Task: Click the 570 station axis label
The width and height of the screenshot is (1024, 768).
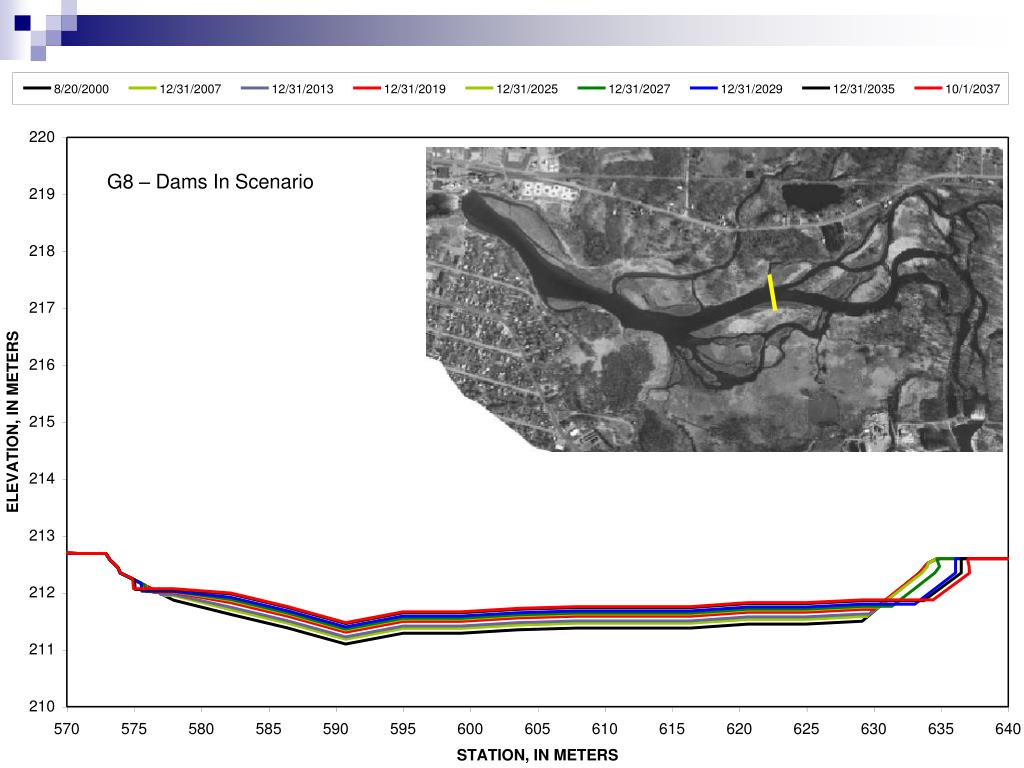Action: pos(67,729)
